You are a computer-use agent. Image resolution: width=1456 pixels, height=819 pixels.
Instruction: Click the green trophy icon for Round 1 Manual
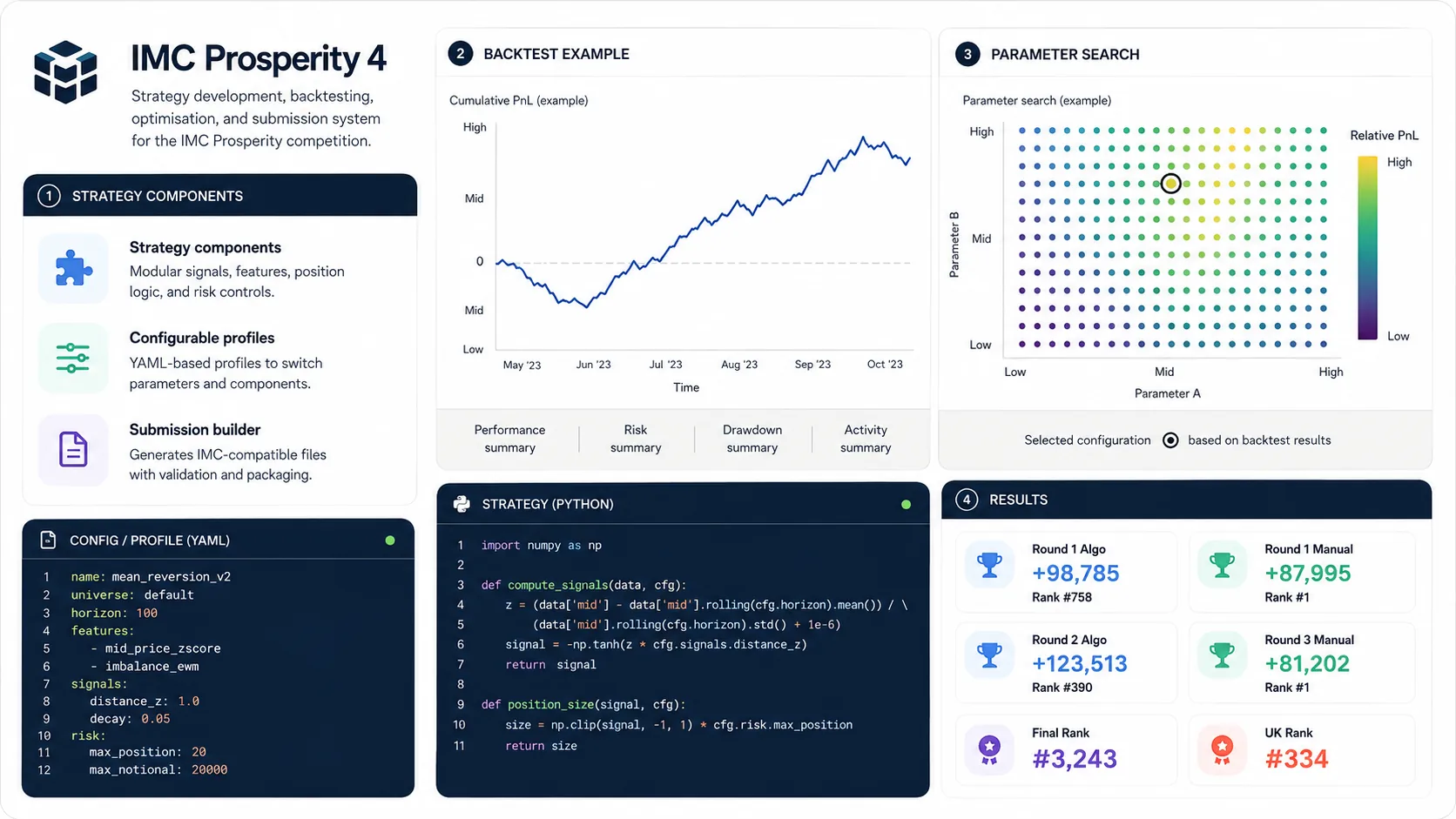1222,566
